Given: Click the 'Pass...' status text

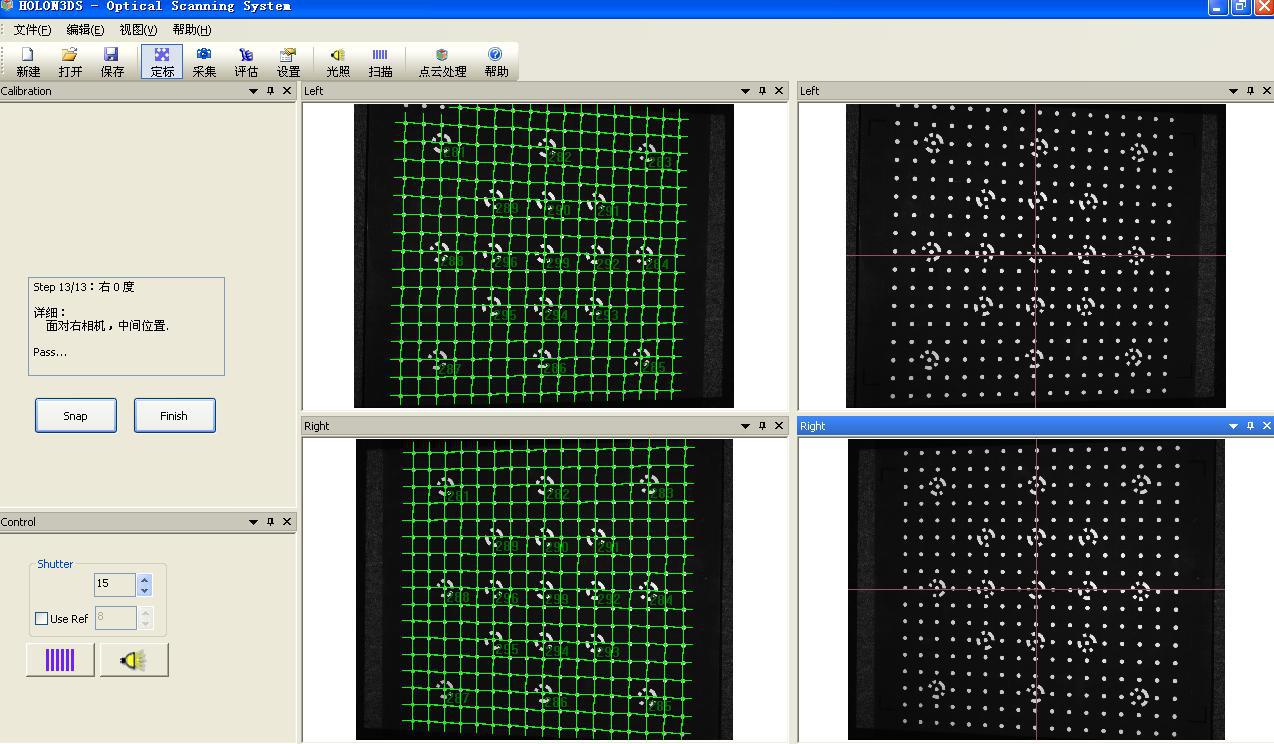Looking at the screenshot, I should click(x=50, y=352).
